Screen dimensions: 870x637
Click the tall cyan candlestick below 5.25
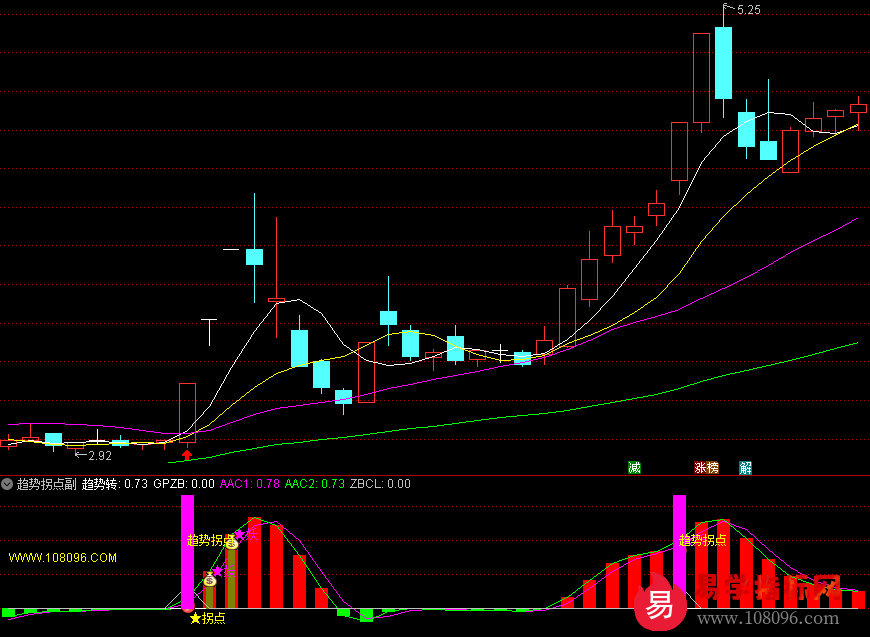click(723, 62)
